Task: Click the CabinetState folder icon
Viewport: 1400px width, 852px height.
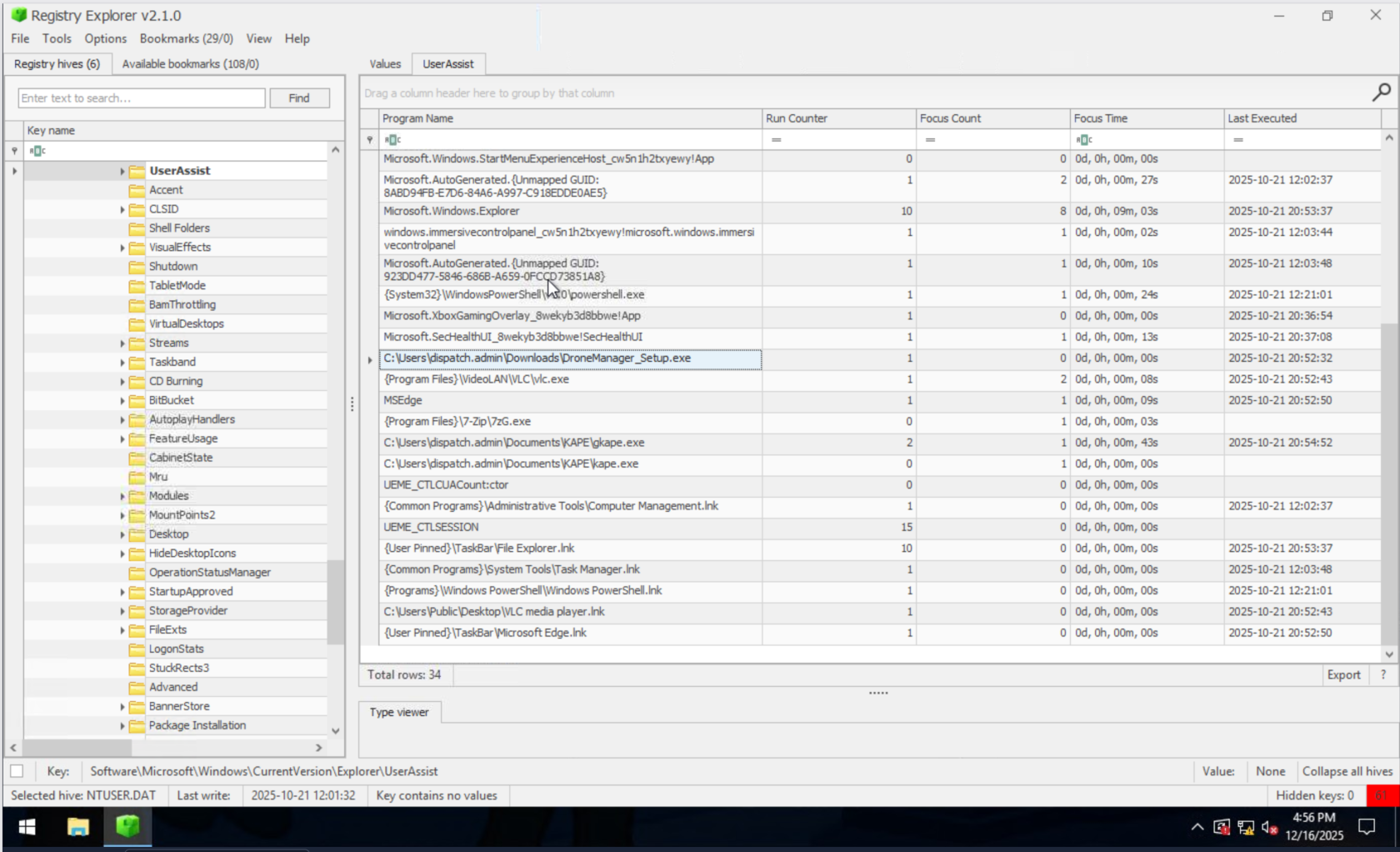Action: pos(137,458)
